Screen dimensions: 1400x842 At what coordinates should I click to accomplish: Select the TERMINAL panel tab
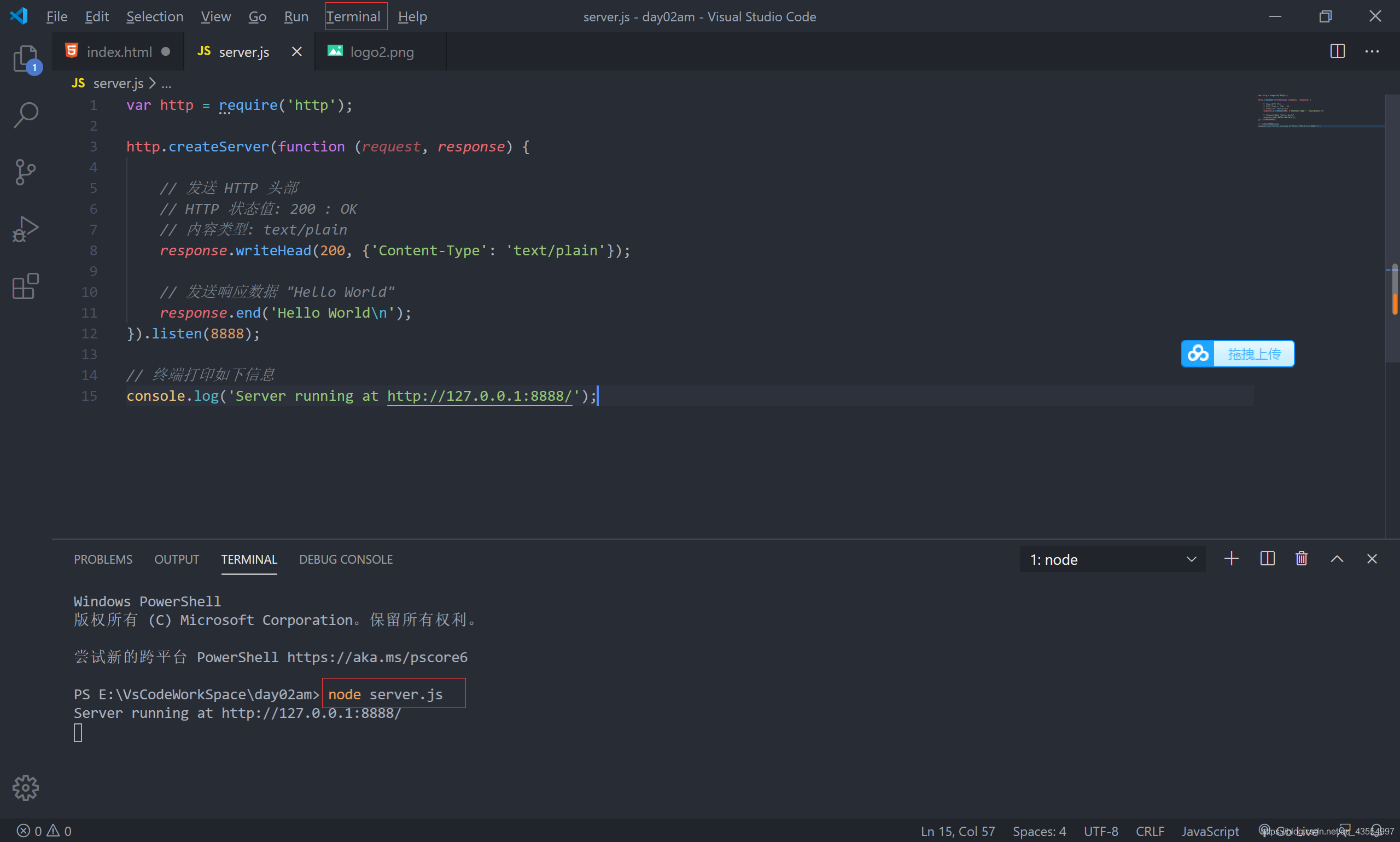pyautogui.click(x=249, y=559)
